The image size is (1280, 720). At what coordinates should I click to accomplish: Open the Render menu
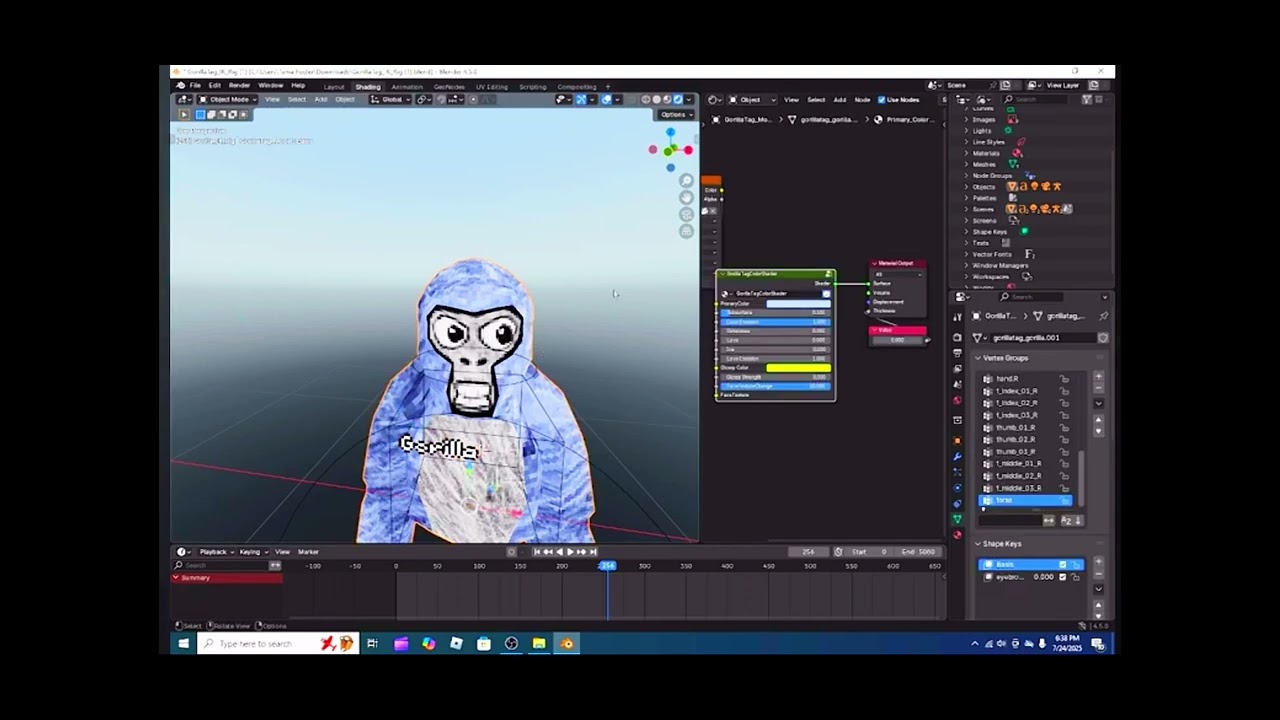click(x=239, y=86)
